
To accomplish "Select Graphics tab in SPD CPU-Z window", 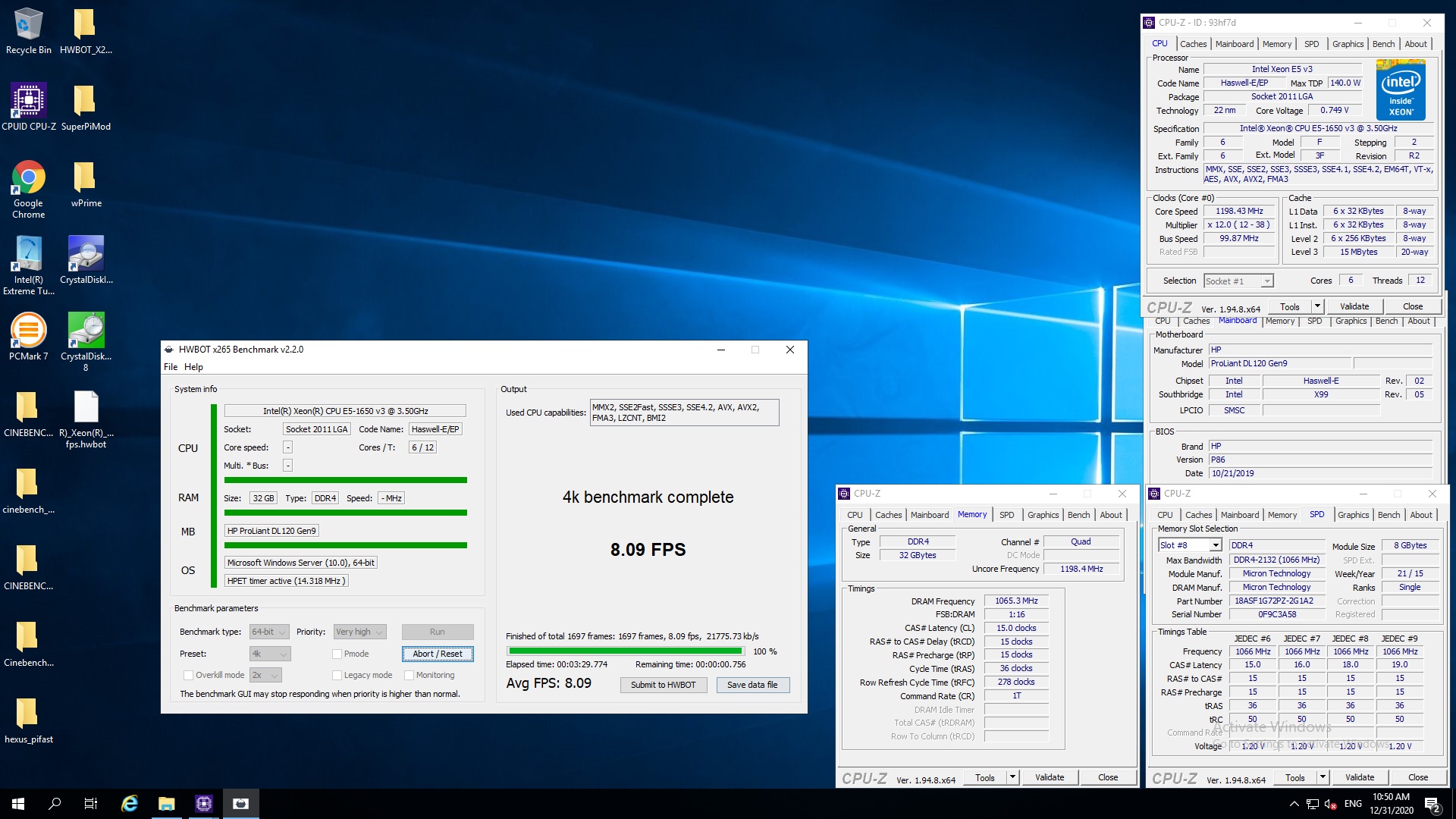I will (1353, 515).
